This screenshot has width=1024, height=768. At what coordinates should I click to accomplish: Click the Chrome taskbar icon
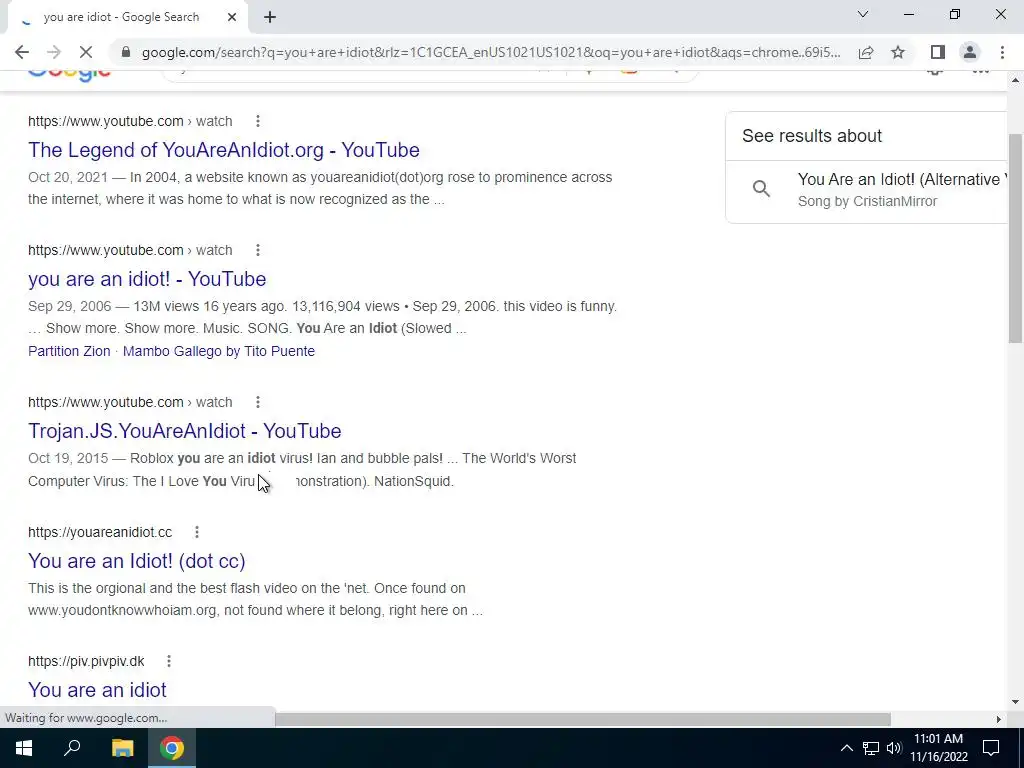coord(171,748)
